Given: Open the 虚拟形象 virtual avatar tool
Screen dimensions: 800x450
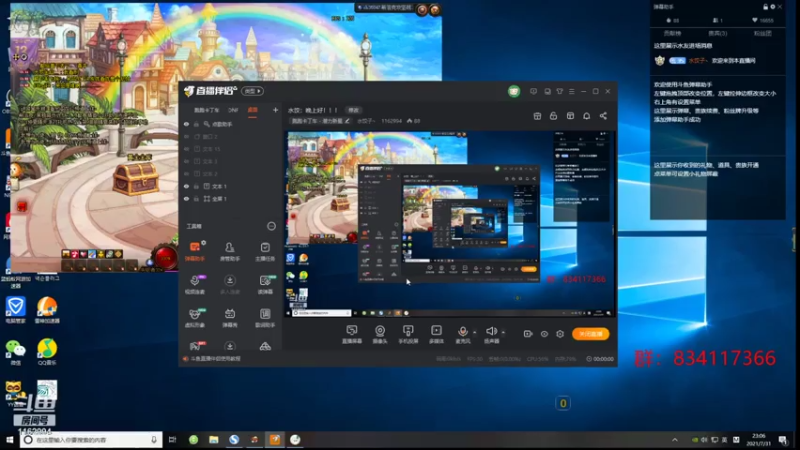Looking at the screenshot, I should pyautogui.click(x=194, y=317).
